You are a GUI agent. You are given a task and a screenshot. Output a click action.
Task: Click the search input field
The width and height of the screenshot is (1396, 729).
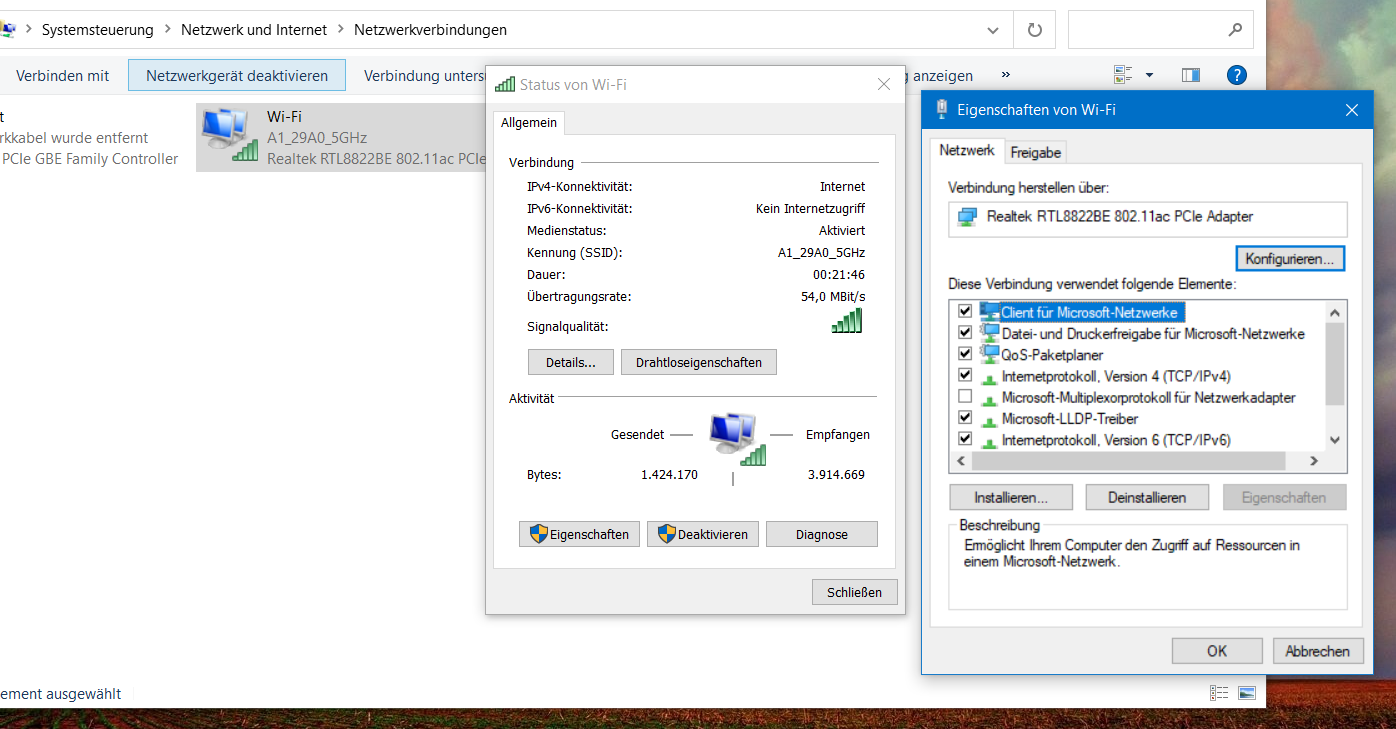coord(1160,30)
